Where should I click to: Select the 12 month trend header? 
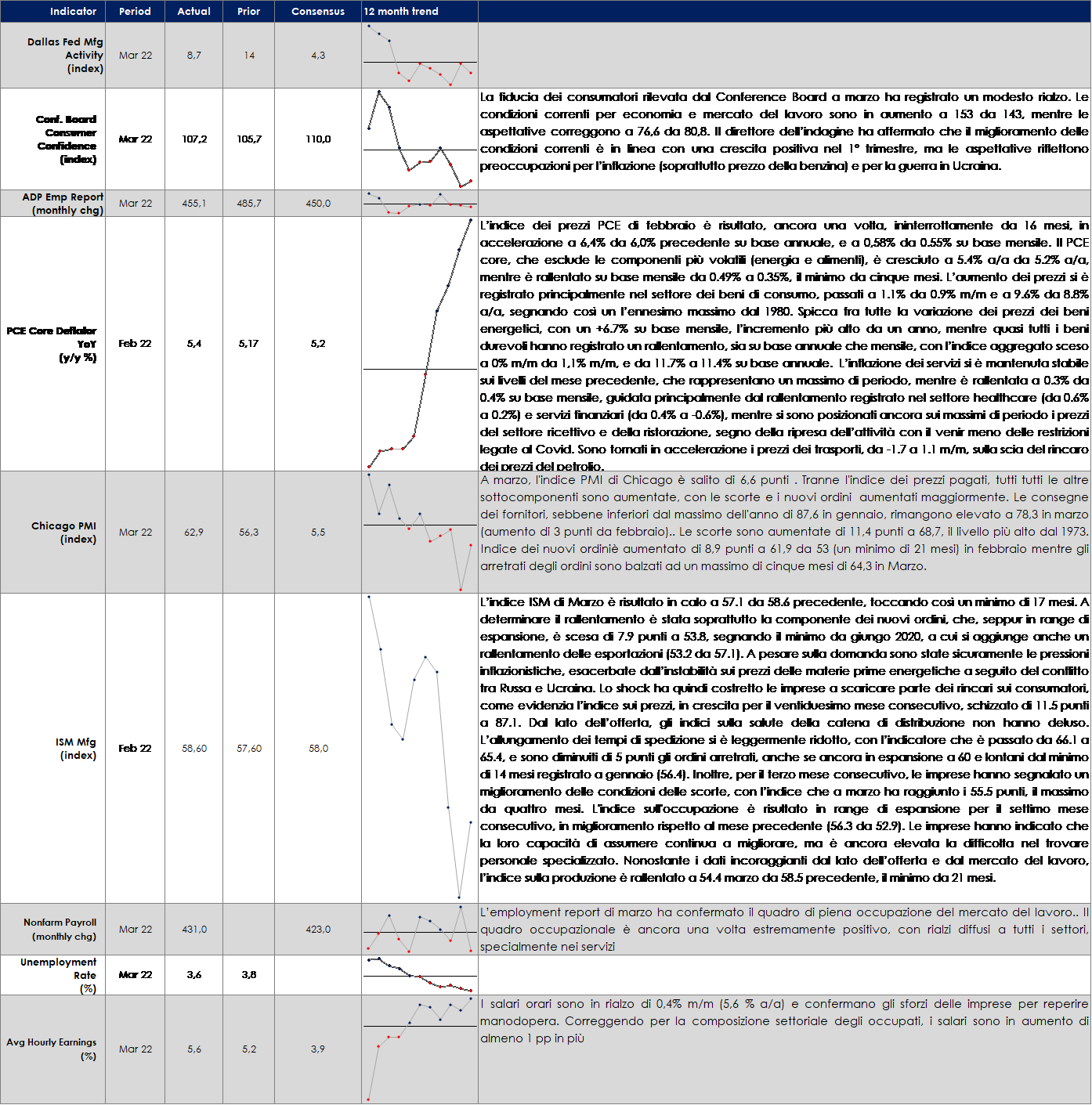401,12
